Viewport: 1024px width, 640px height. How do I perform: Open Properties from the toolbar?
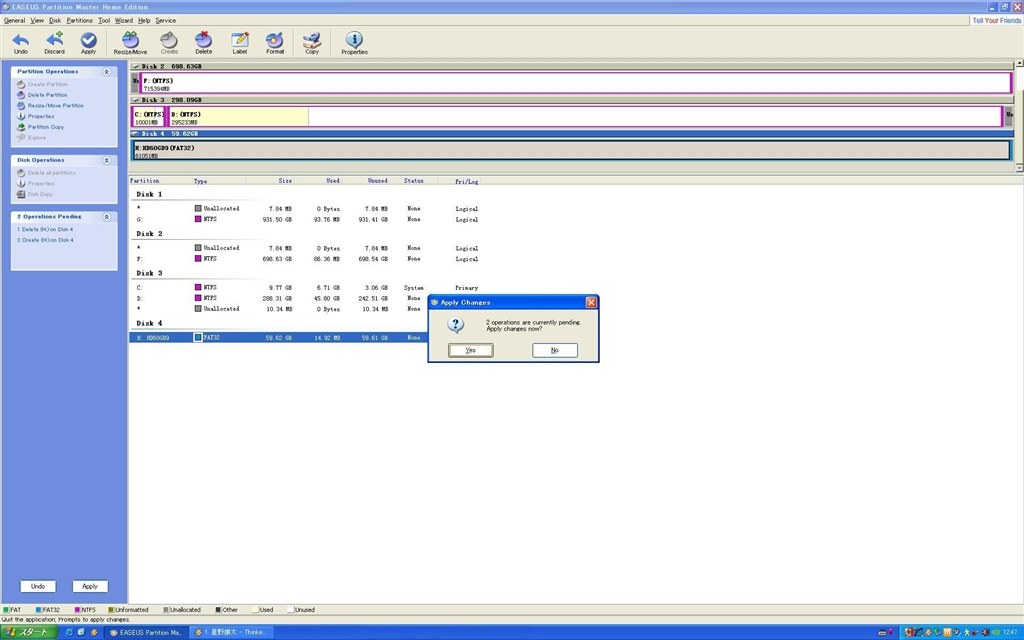(x=354, y=42)
